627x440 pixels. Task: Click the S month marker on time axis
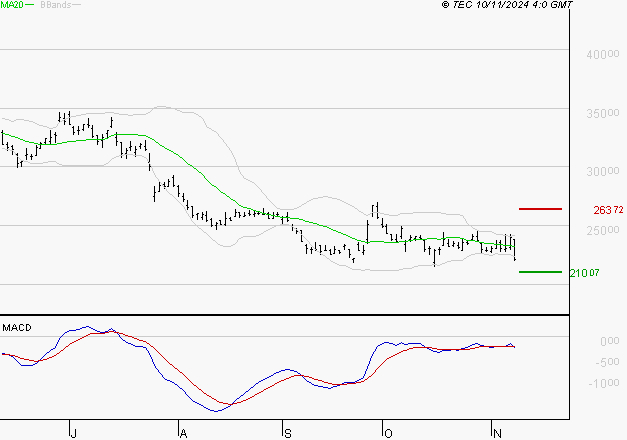[288, 433]
